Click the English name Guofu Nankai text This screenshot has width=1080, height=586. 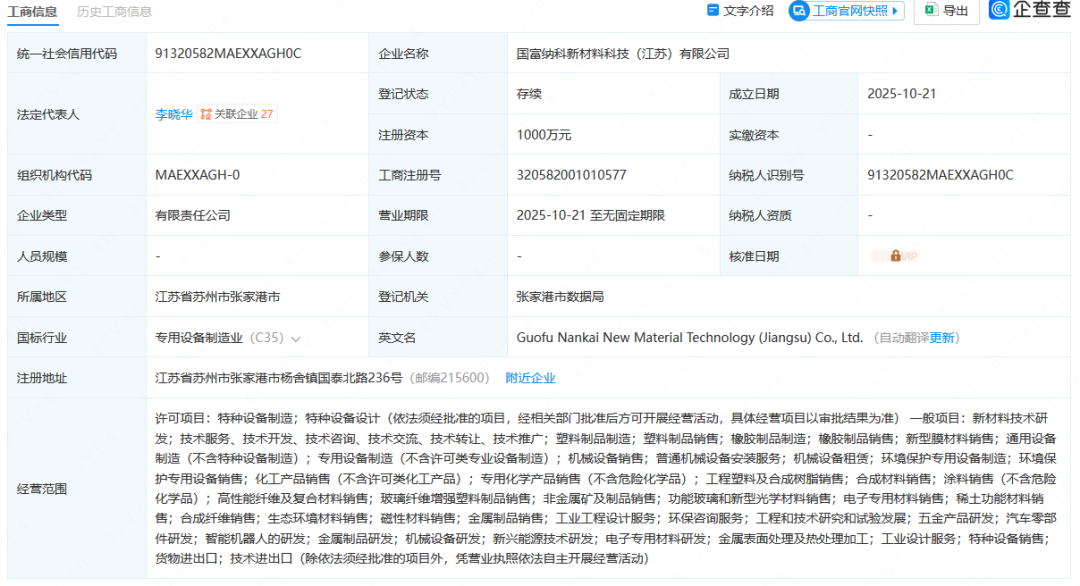pos(689,338)
